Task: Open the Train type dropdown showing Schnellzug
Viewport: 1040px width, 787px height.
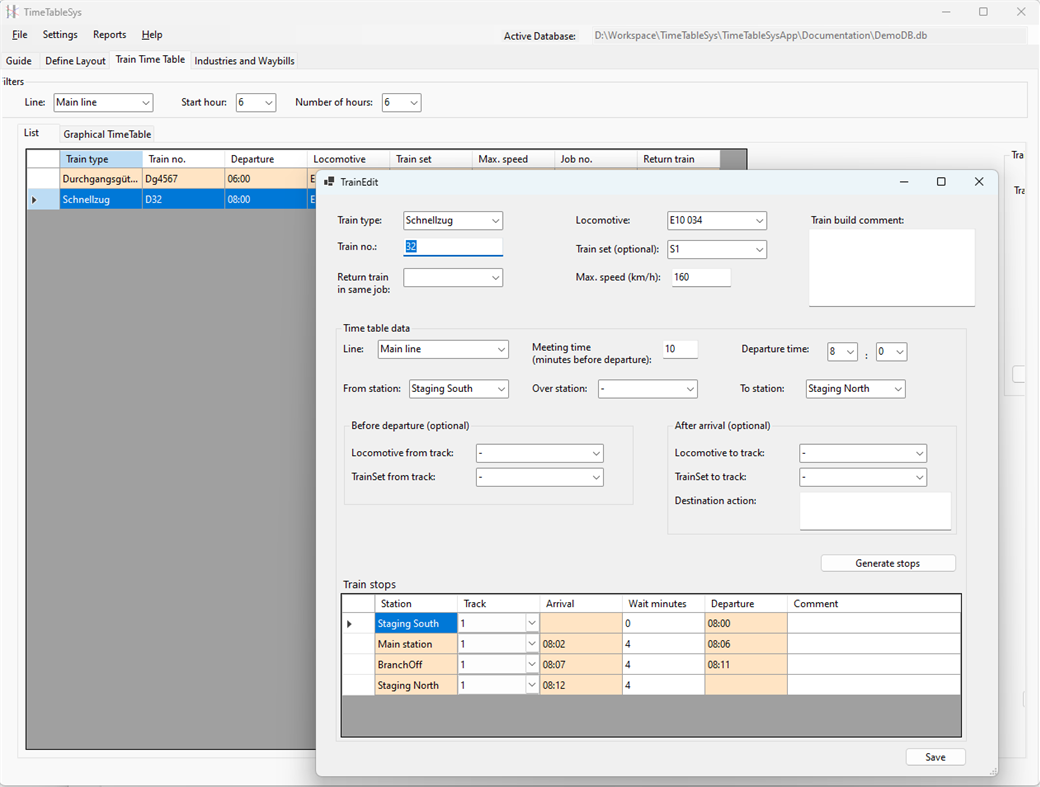Action: (x=494, y=220)
